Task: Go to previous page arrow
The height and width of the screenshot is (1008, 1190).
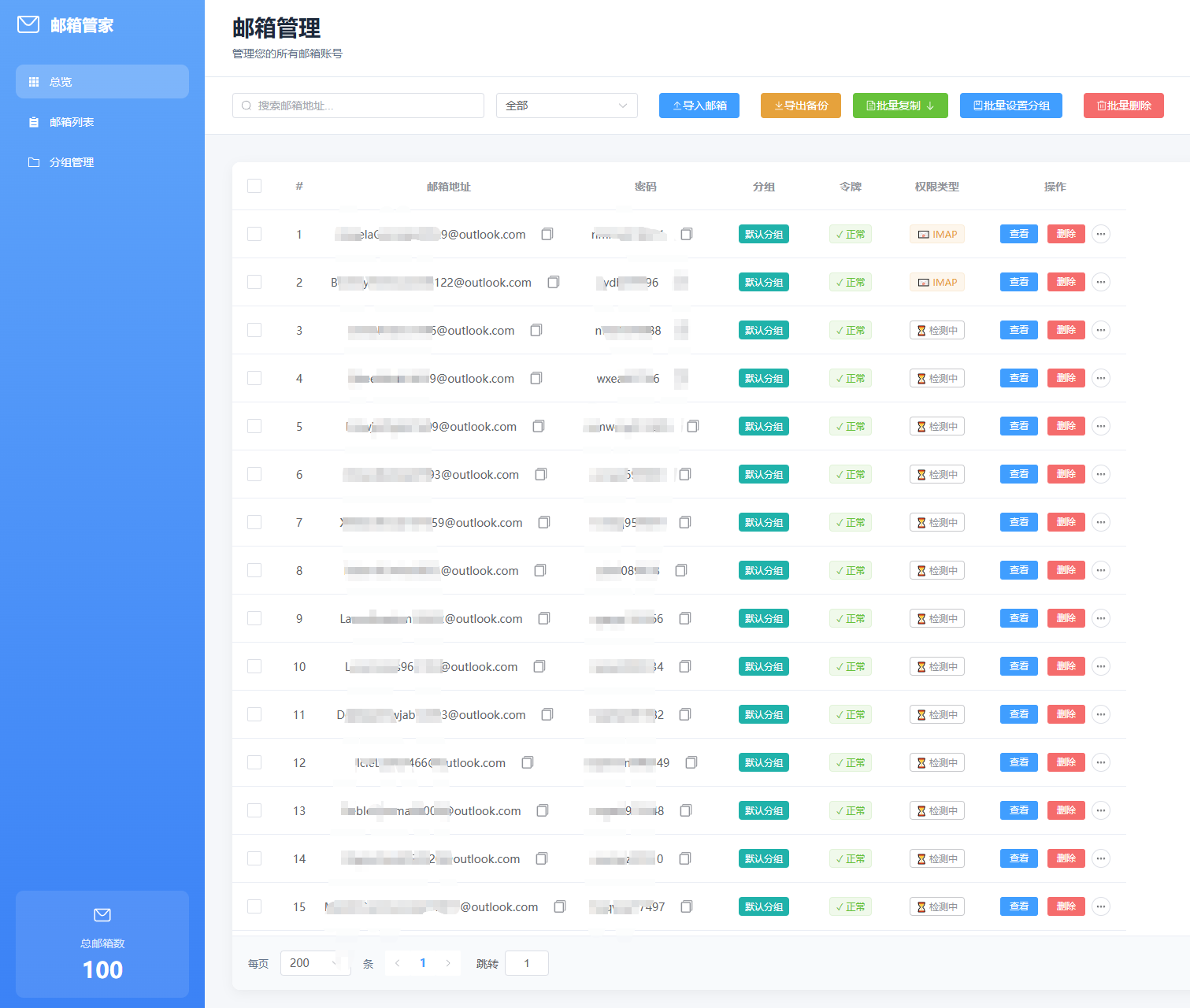Action: (398, 963)
